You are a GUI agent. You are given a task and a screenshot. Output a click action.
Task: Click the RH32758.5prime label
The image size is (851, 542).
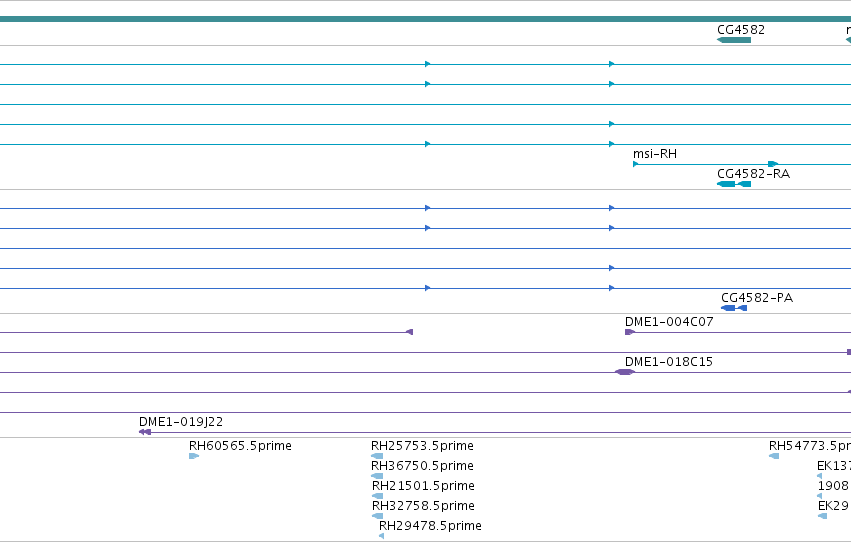point(423,506)
